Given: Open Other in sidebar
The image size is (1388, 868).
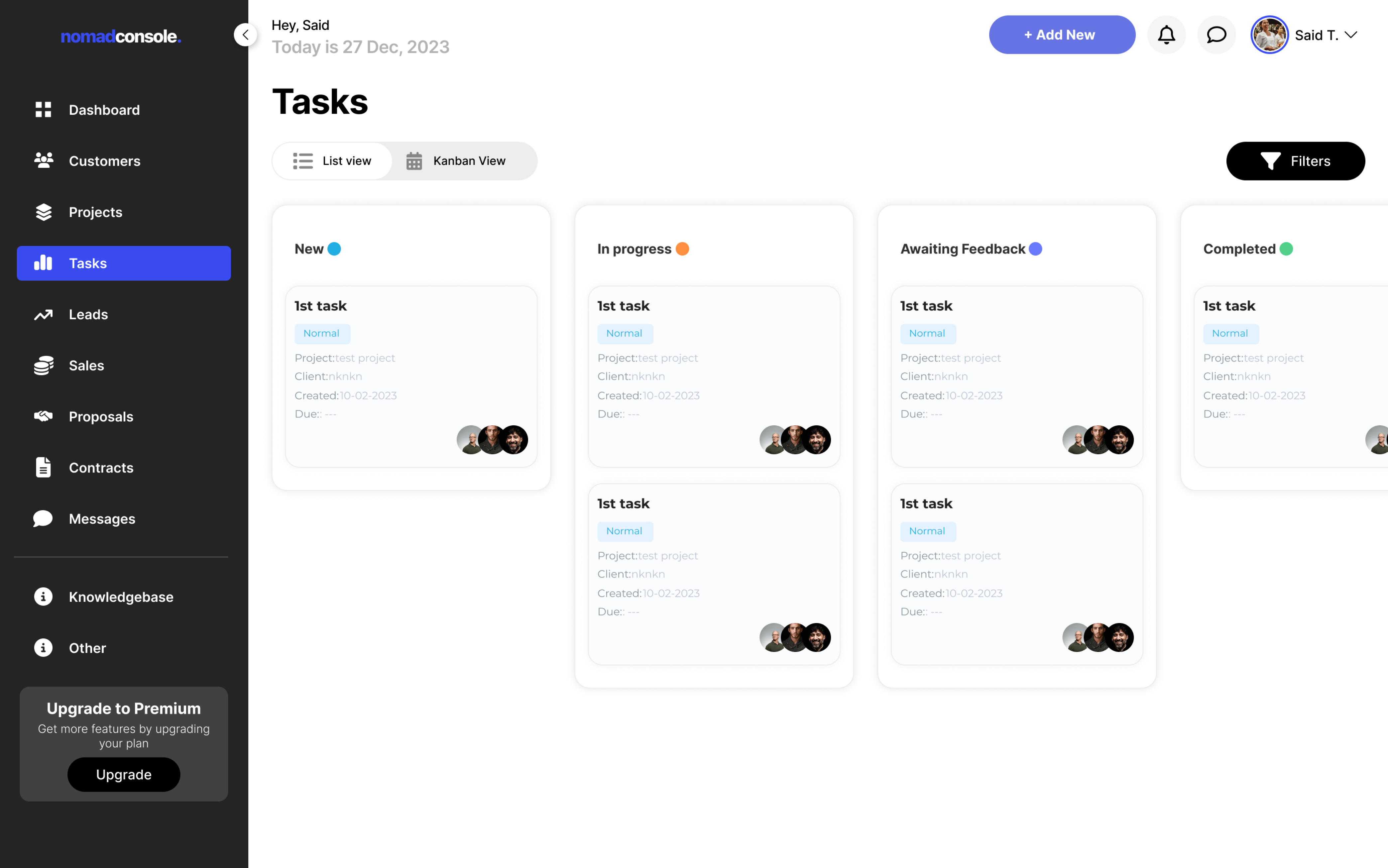Looking at the screenshot, I should [124, 648].
